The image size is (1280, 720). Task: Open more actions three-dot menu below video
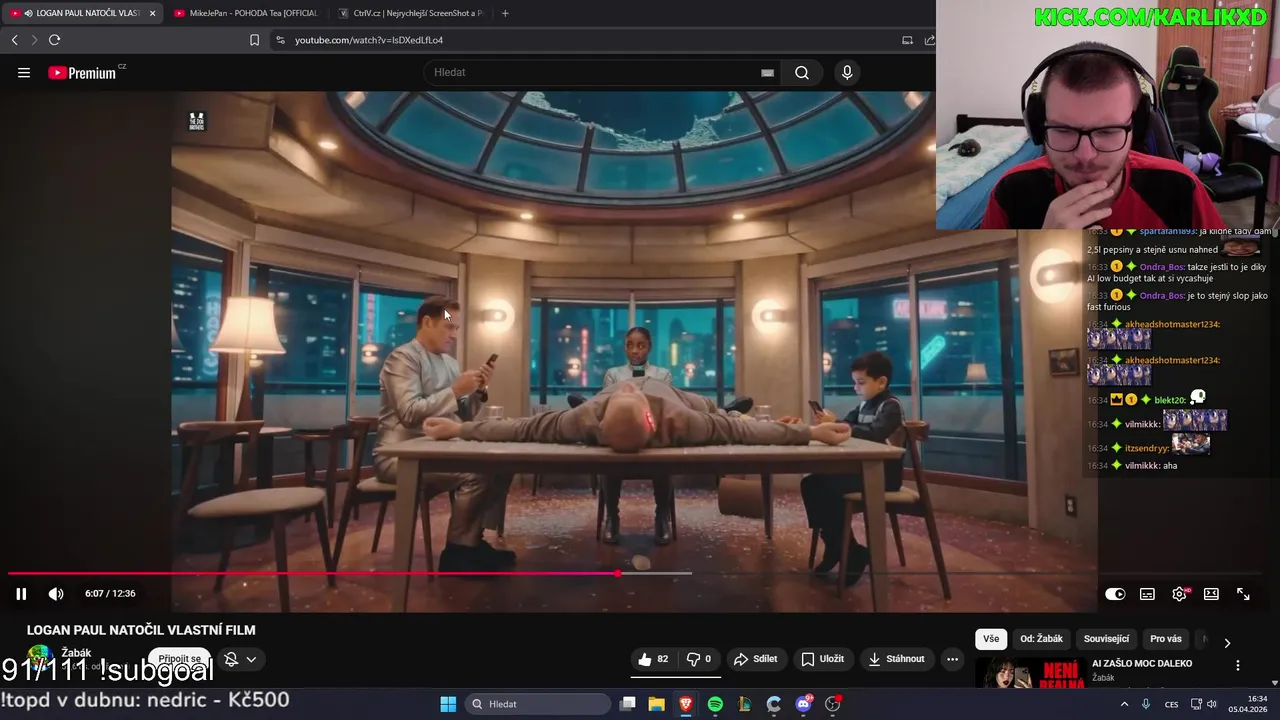click(x=952, y=659)
